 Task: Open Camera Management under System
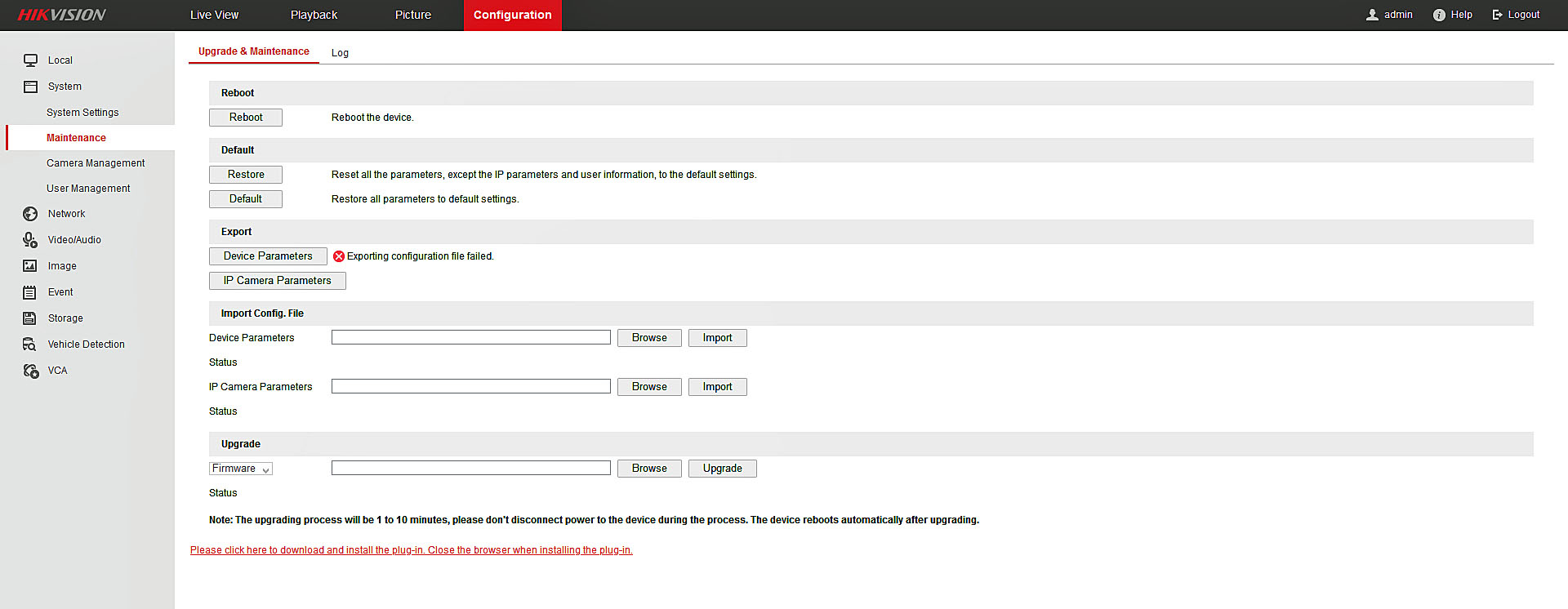[x=96, y=163]
